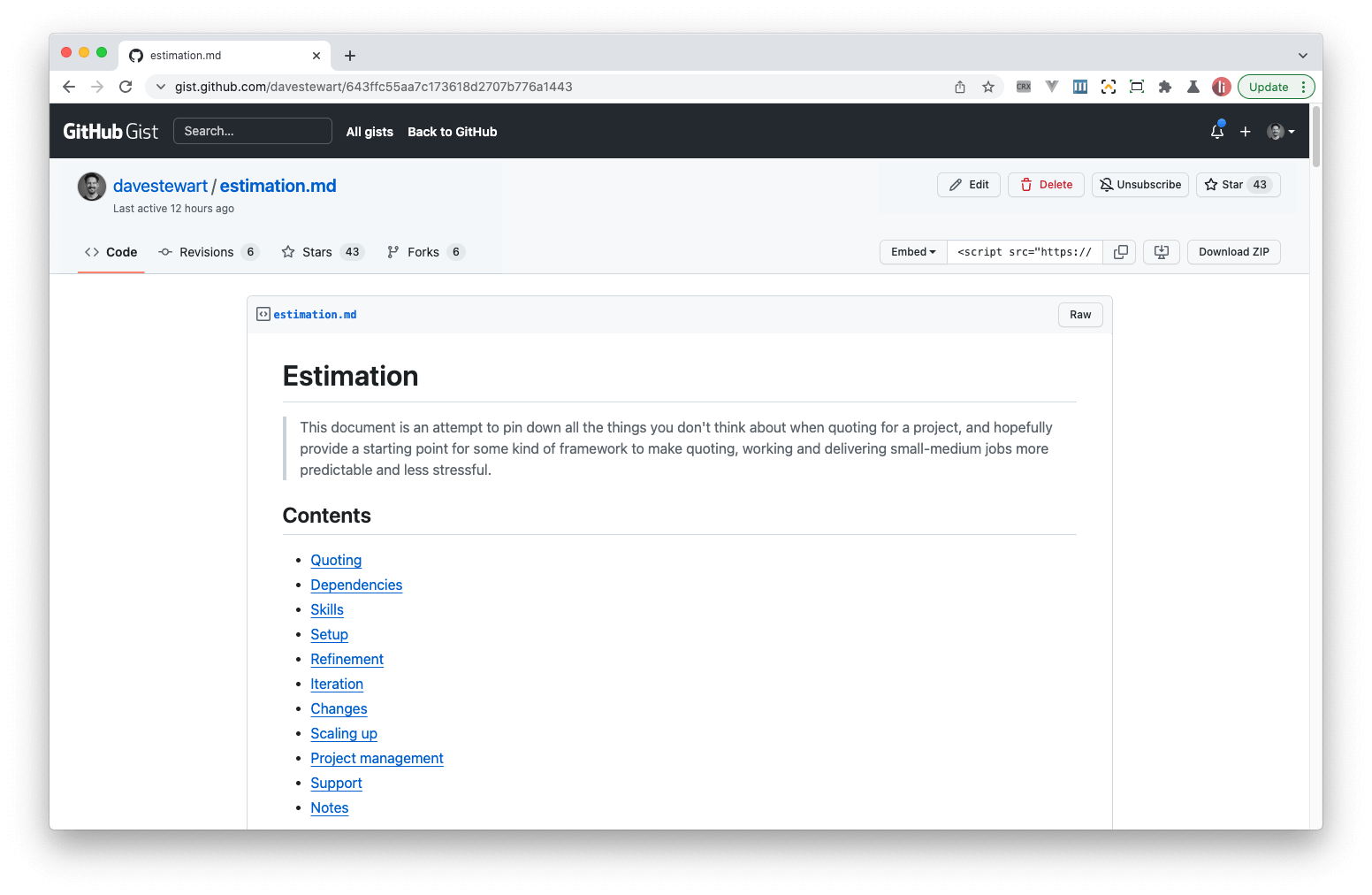Click the Unsubscribe button

[1140, 184]
